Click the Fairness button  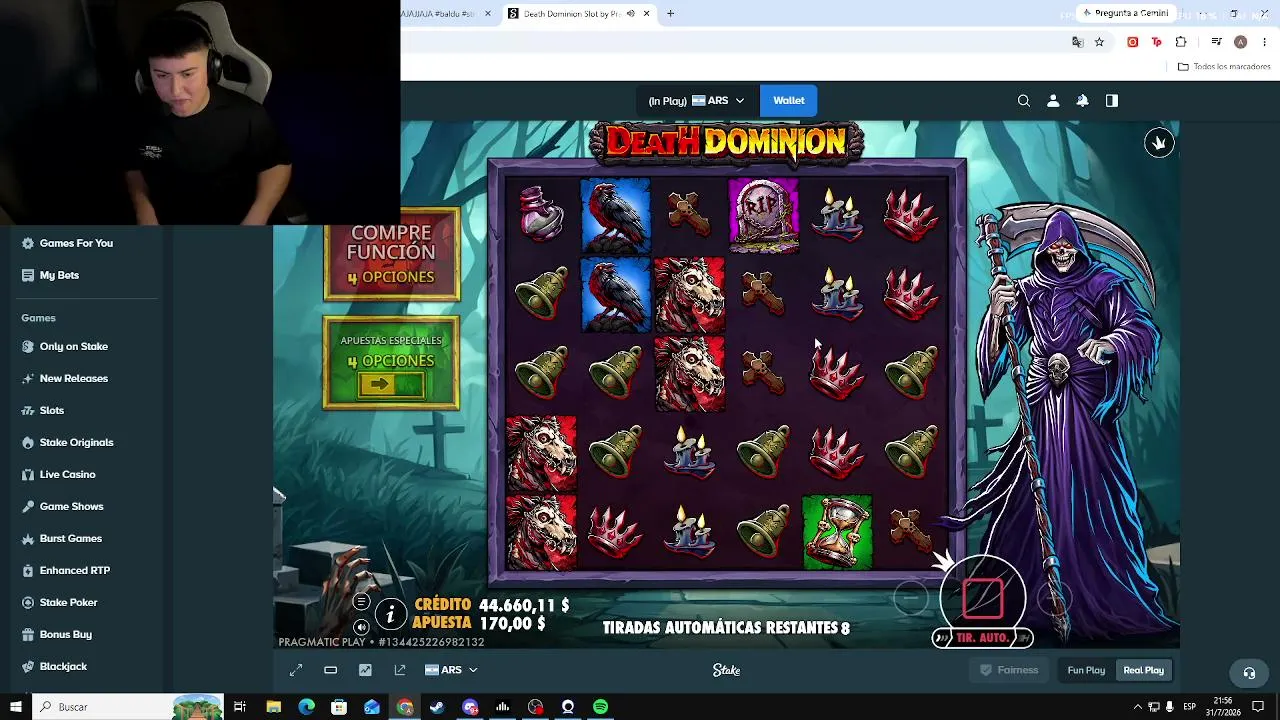pyautogui.click(x=1009, y=670)
